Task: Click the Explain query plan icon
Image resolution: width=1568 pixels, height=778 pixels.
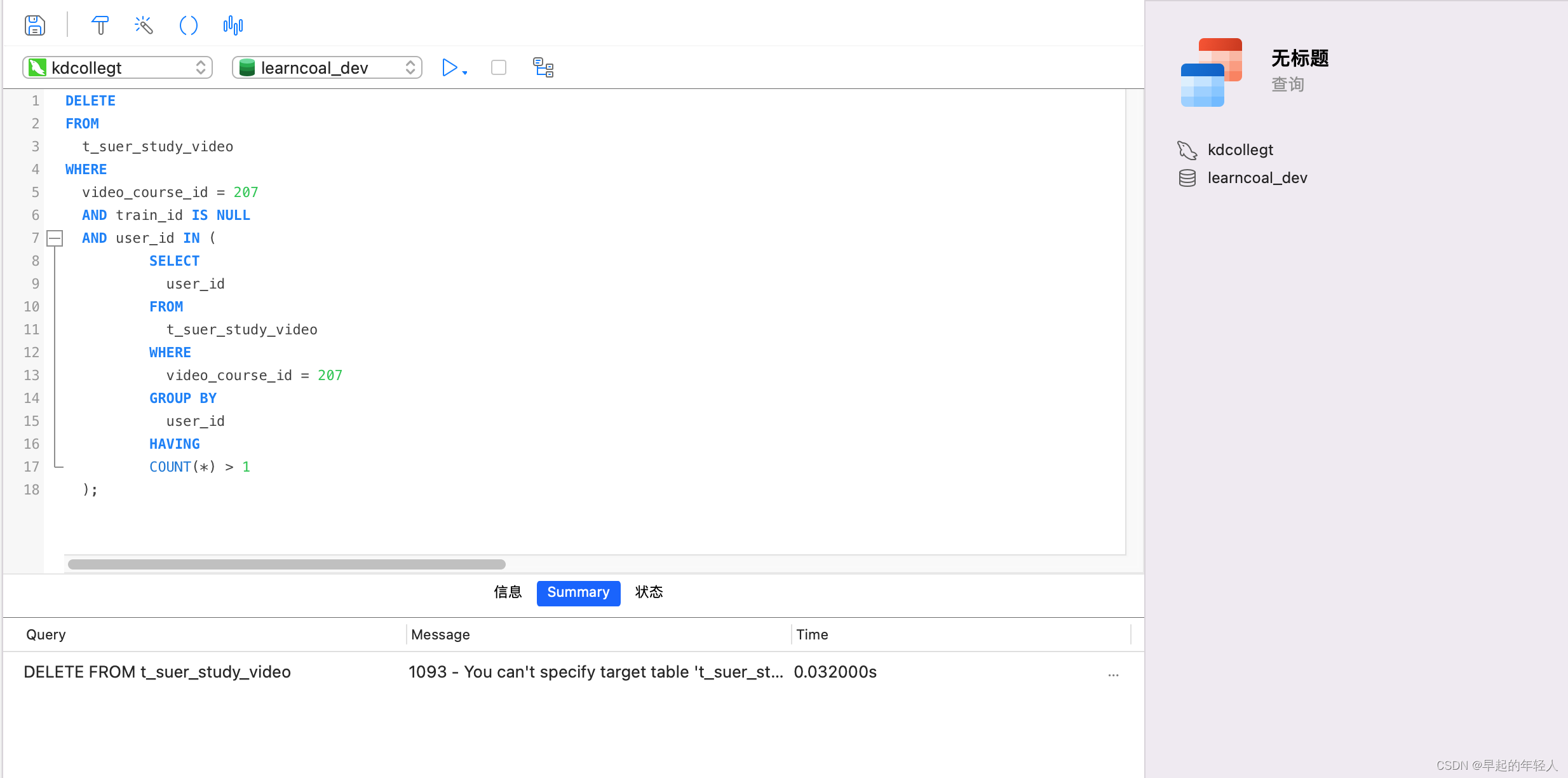Action: click(x=543, y=67)
